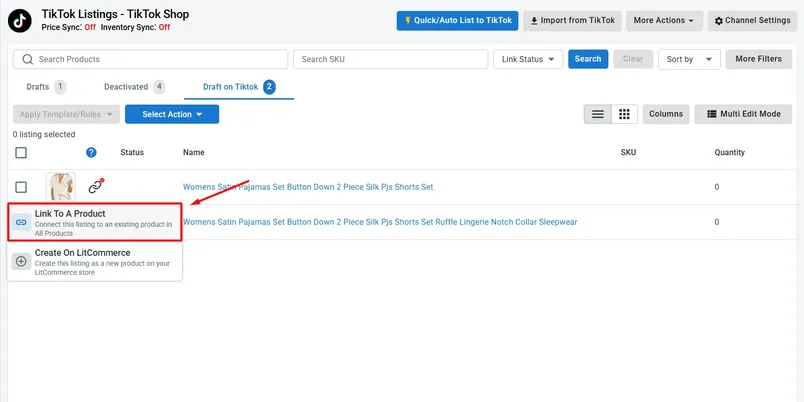Focus the Search SKU field
Viewport: 804px width, 402px height.
(x=390, y=59)
